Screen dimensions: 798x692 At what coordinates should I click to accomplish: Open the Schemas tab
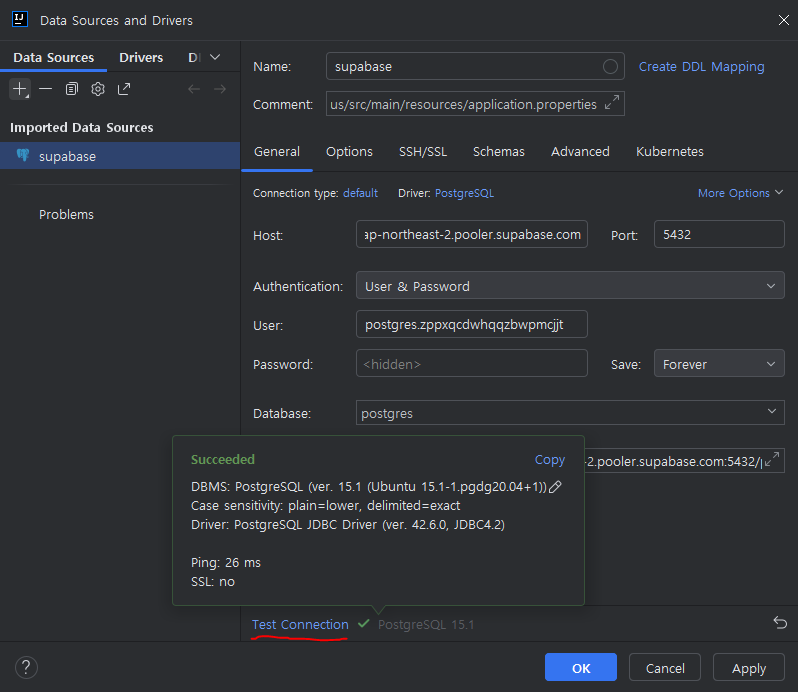point(499,152)
